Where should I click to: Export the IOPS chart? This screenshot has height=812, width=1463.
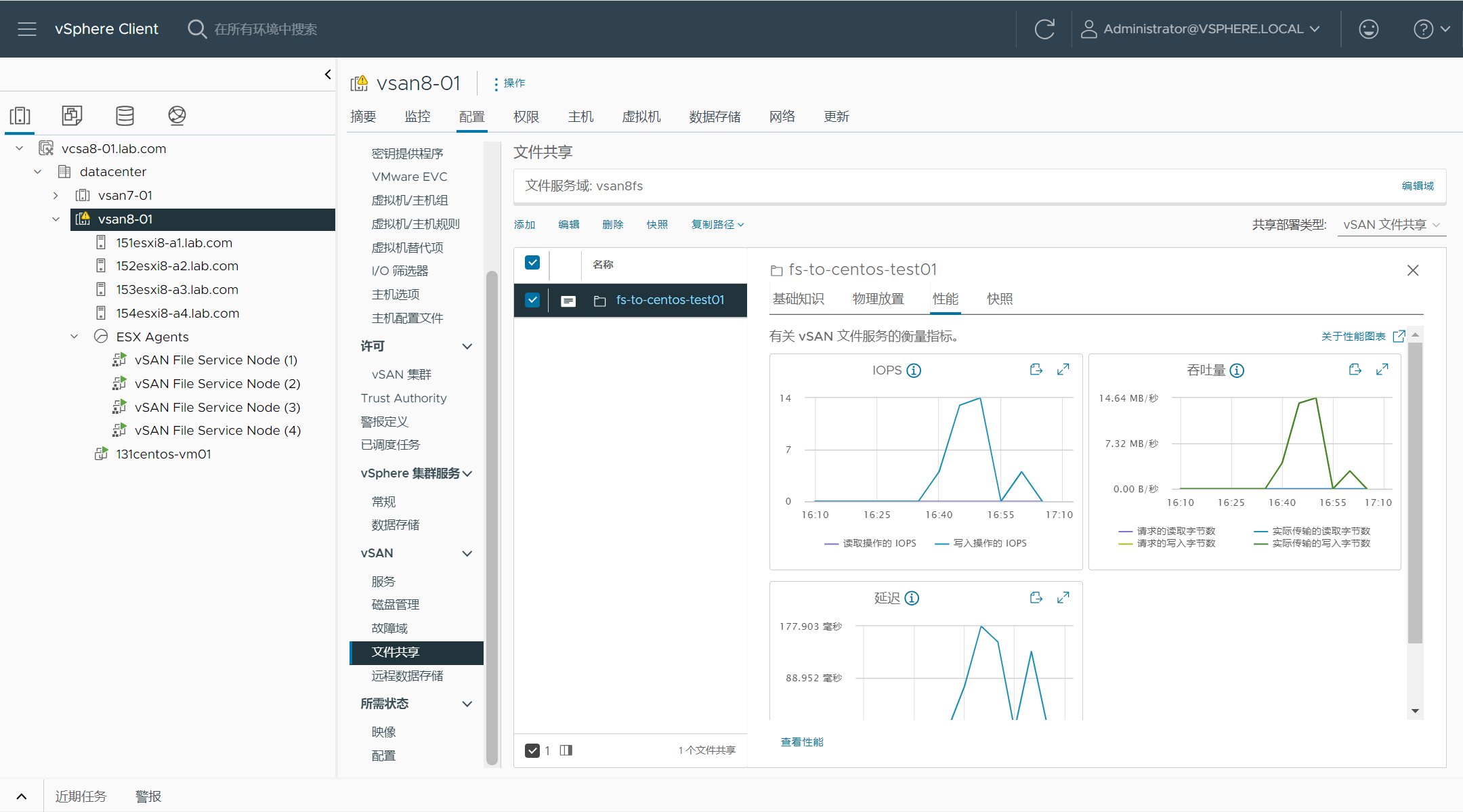click(x=1036, y=370)
